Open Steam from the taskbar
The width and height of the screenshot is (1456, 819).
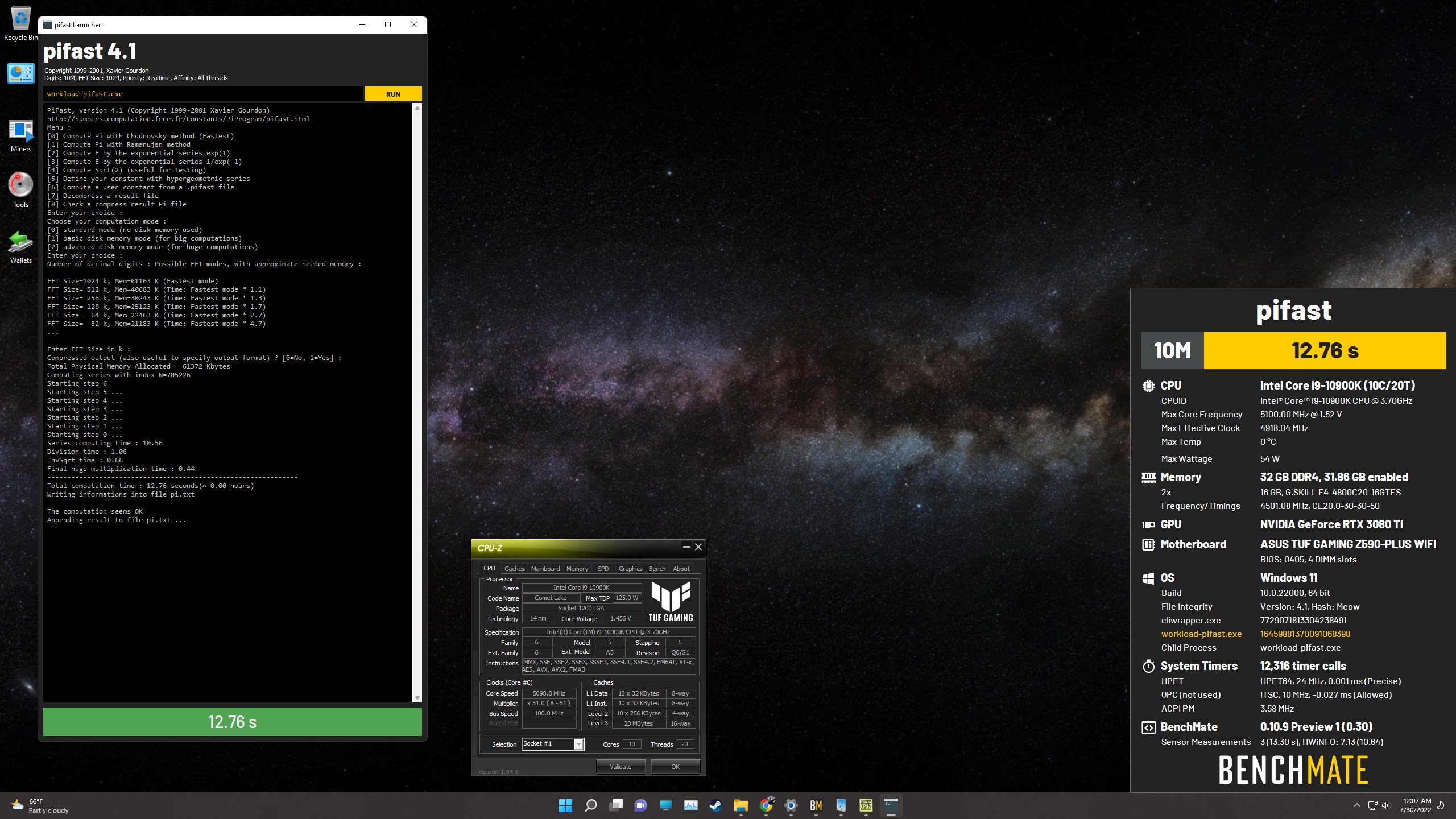point(715,805)
